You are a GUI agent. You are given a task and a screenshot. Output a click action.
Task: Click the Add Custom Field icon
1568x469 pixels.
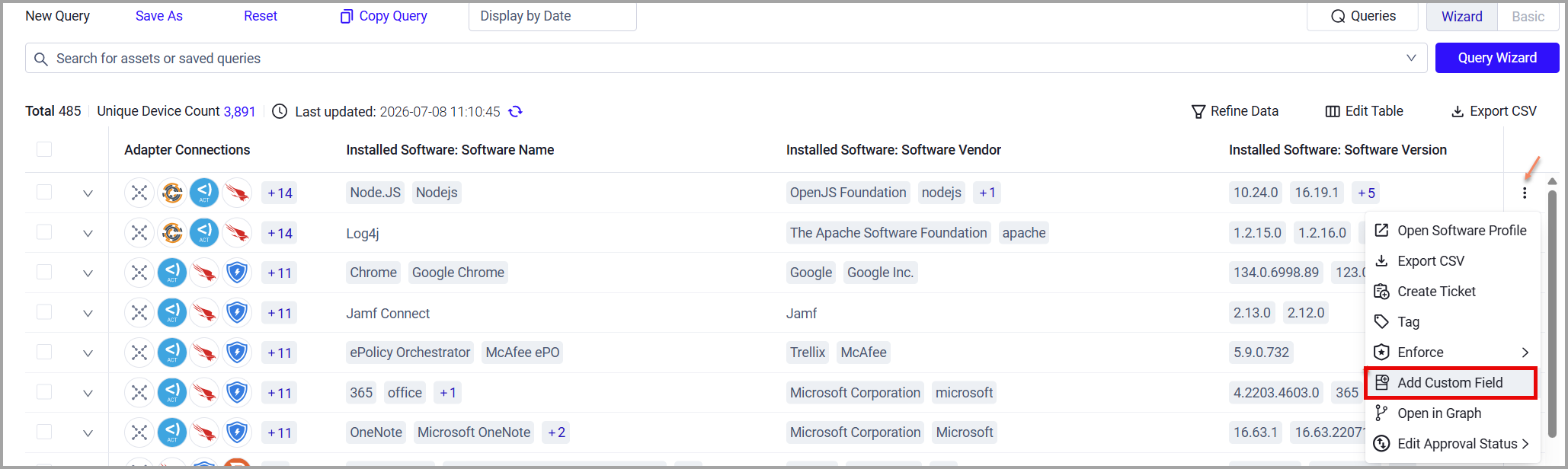(1381, 382)
